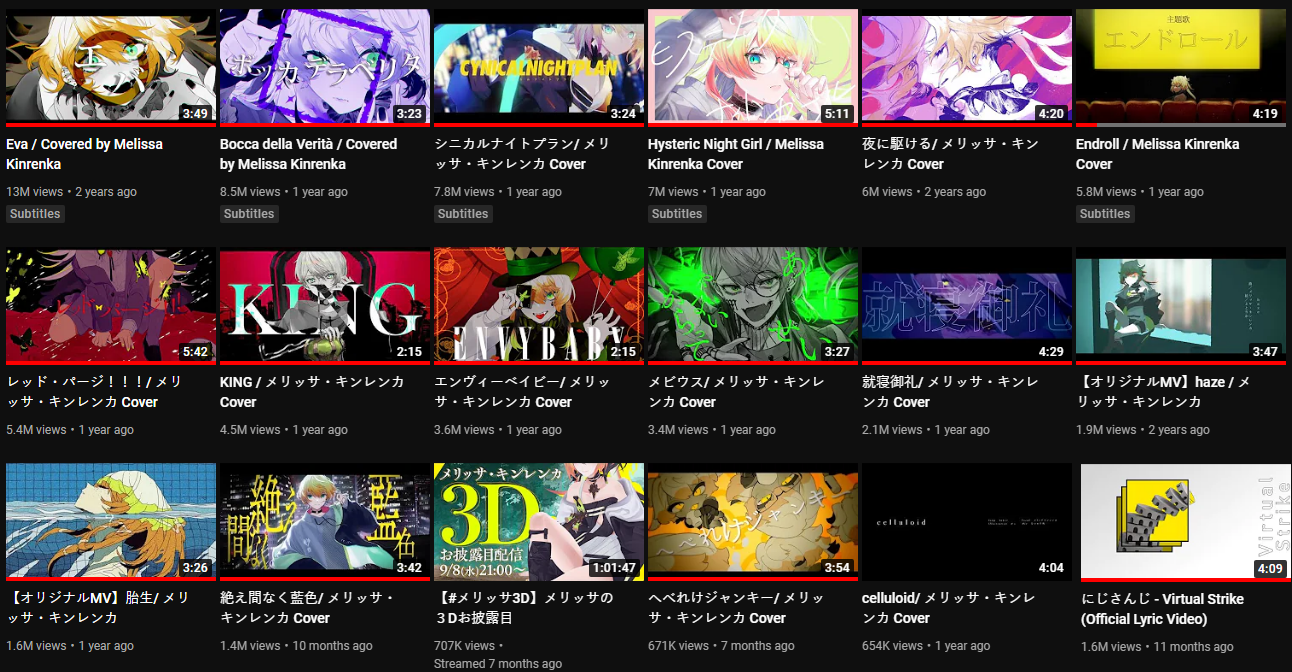Open the Virtual Strike lyric video thumbnail

point(1180,522)
